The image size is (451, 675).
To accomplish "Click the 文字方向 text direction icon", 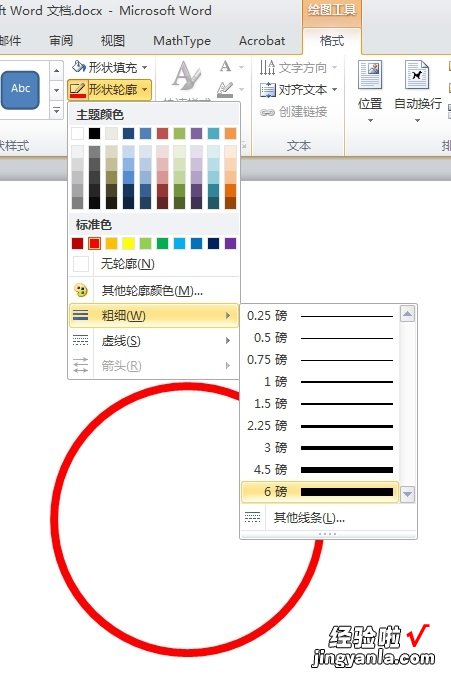I will [x=267, y=68].
